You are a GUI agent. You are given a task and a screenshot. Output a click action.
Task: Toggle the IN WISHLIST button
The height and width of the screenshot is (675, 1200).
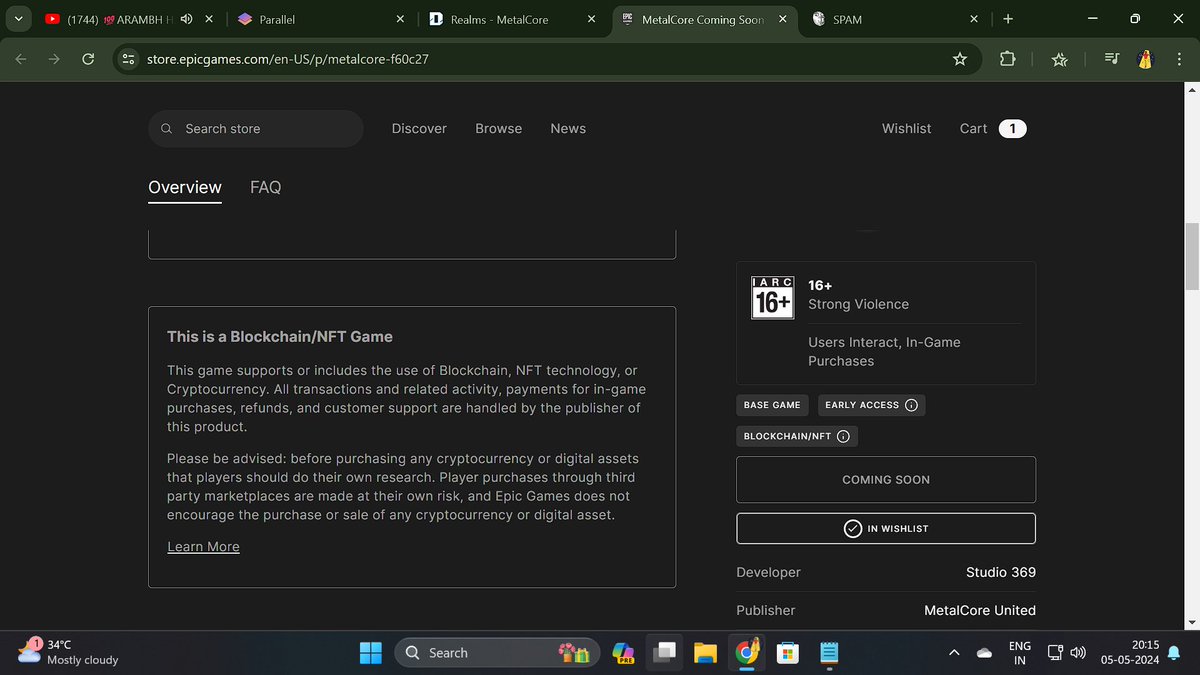click(886, 528)
